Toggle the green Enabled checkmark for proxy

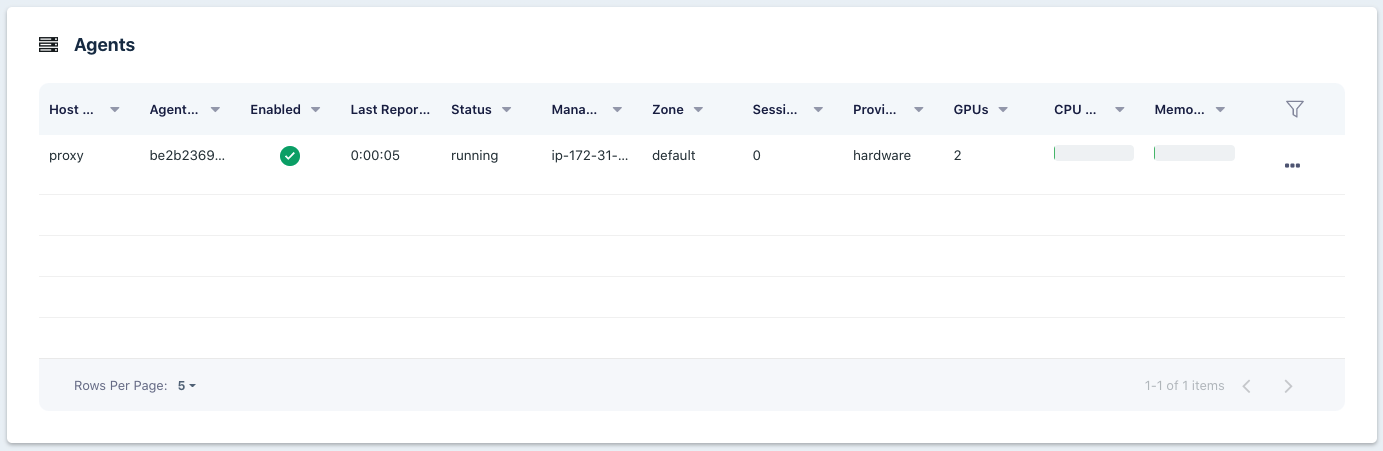(290, 156)
